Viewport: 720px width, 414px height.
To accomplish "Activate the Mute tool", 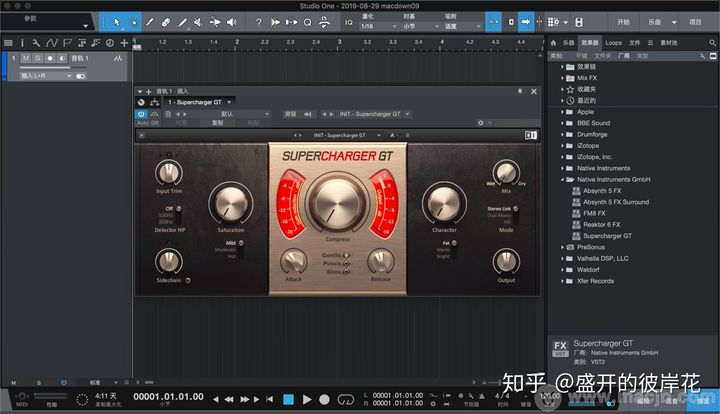I will [198, 22].
